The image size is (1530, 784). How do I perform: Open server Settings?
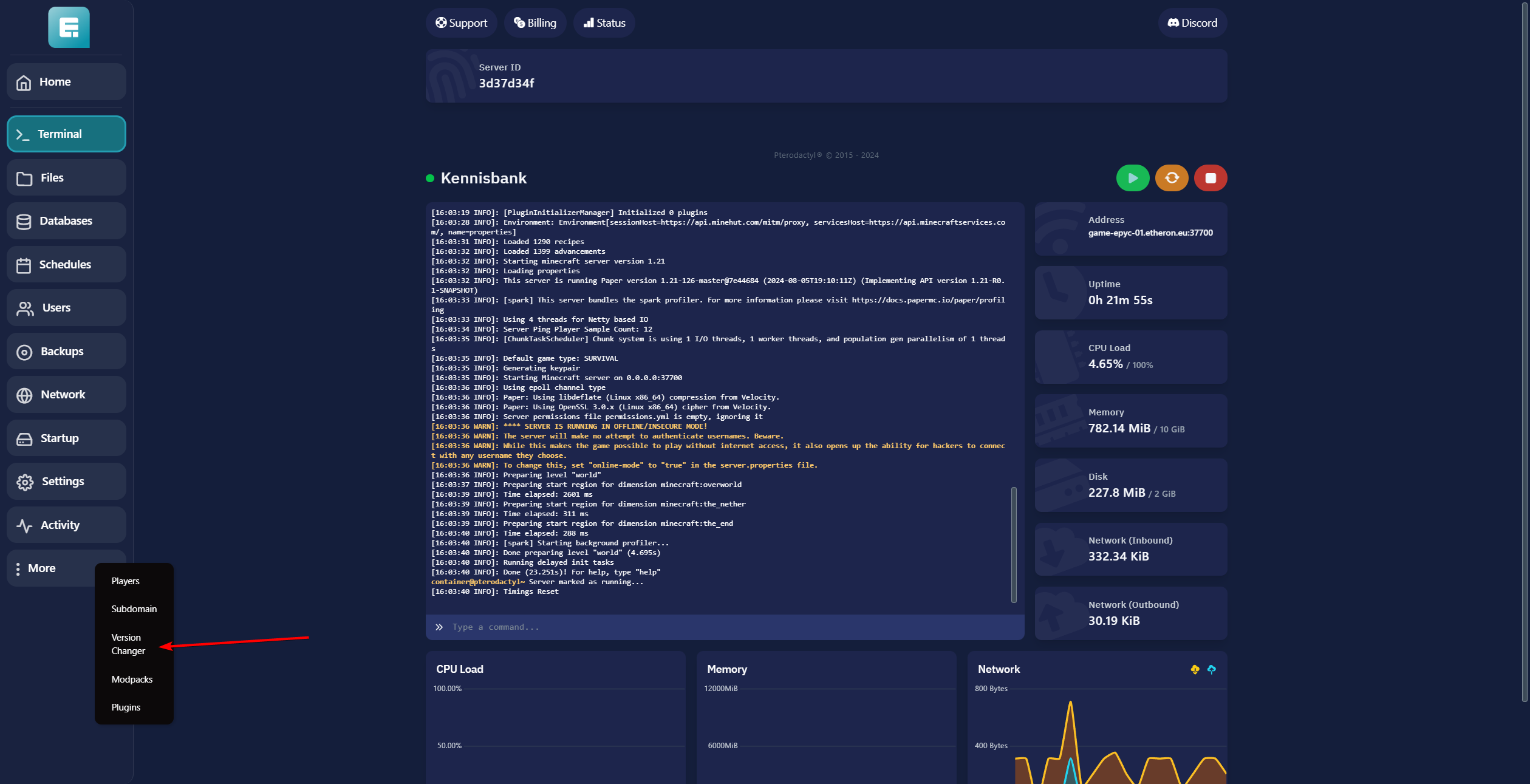(66, 482)
